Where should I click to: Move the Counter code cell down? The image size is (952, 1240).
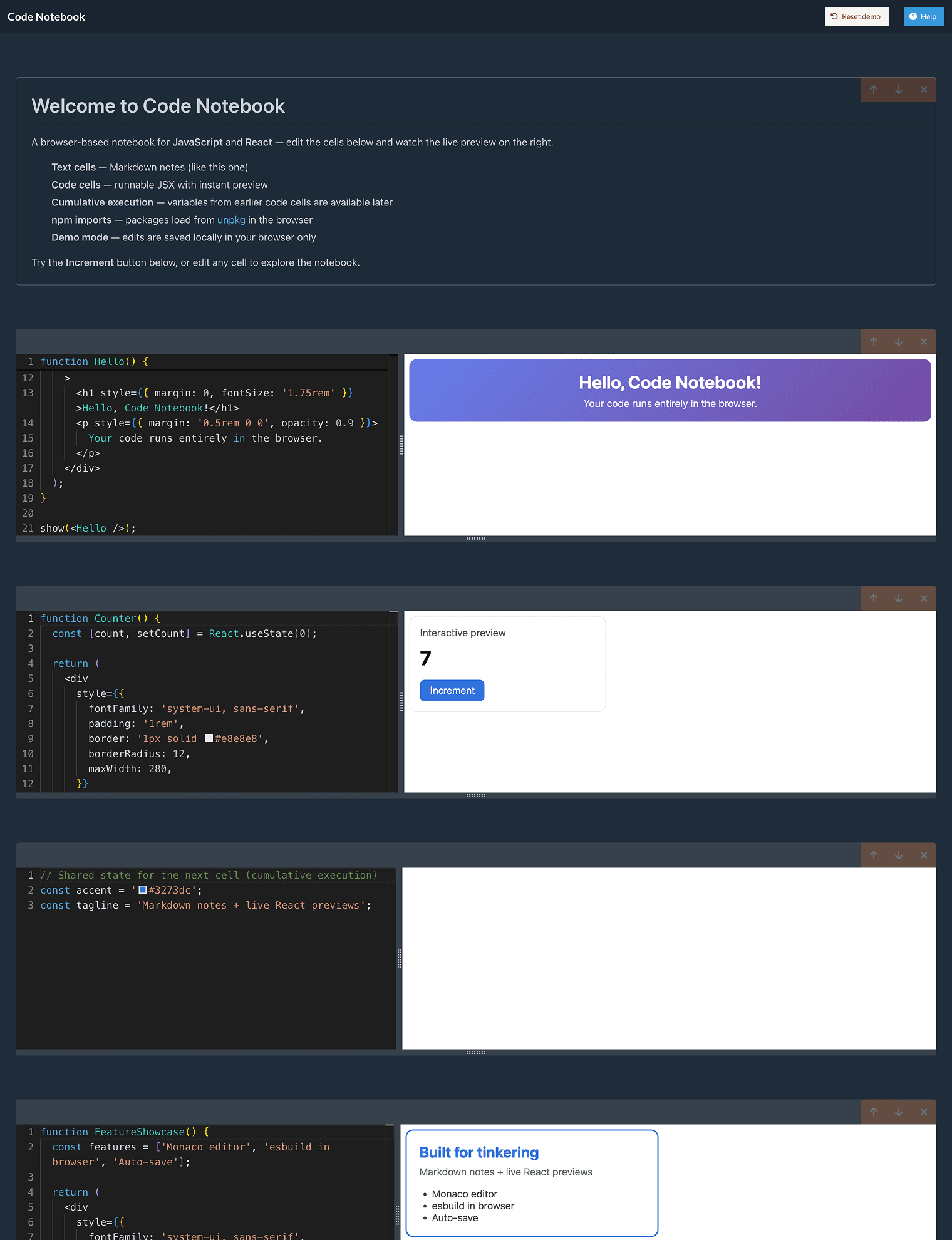[x=899, y=598]
